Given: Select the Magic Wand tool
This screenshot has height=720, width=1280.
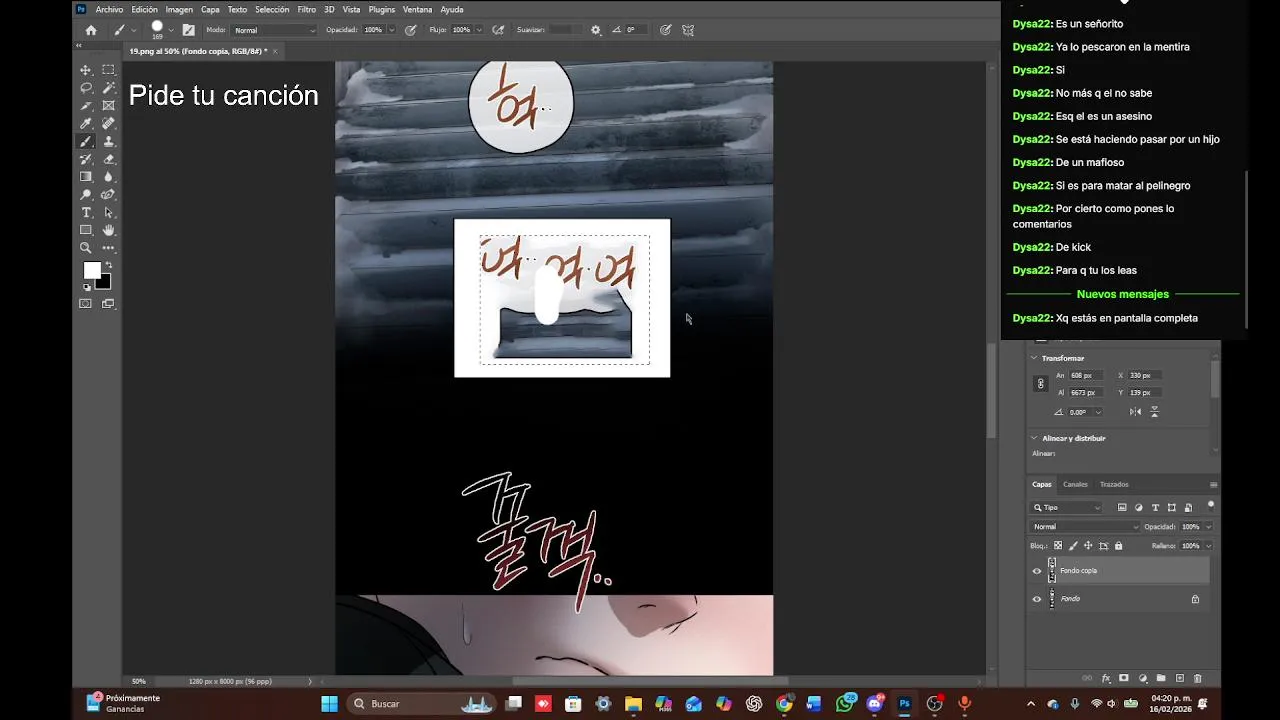Looking at the screenshot, I should [108, 88].
